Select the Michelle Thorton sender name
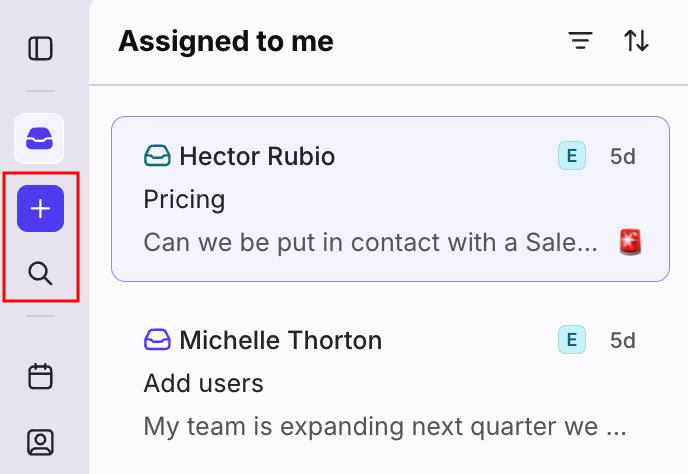The height and width of the screenshot is (474, 688). pos(281,340)
